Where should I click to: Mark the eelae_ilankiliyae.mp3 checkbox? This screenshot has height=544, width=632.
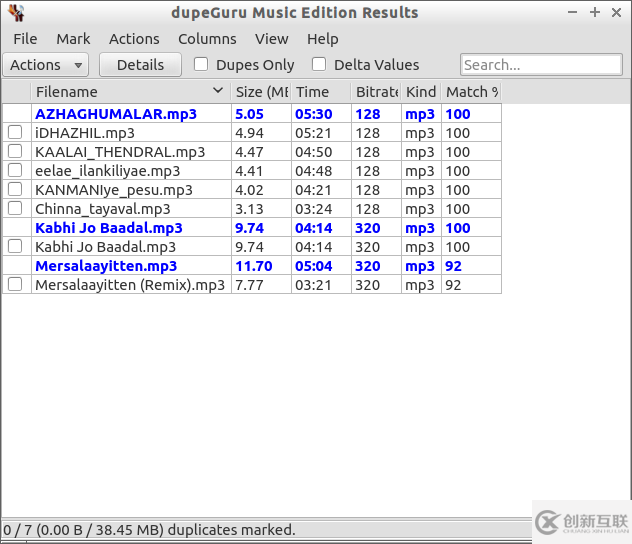[15, 170]
